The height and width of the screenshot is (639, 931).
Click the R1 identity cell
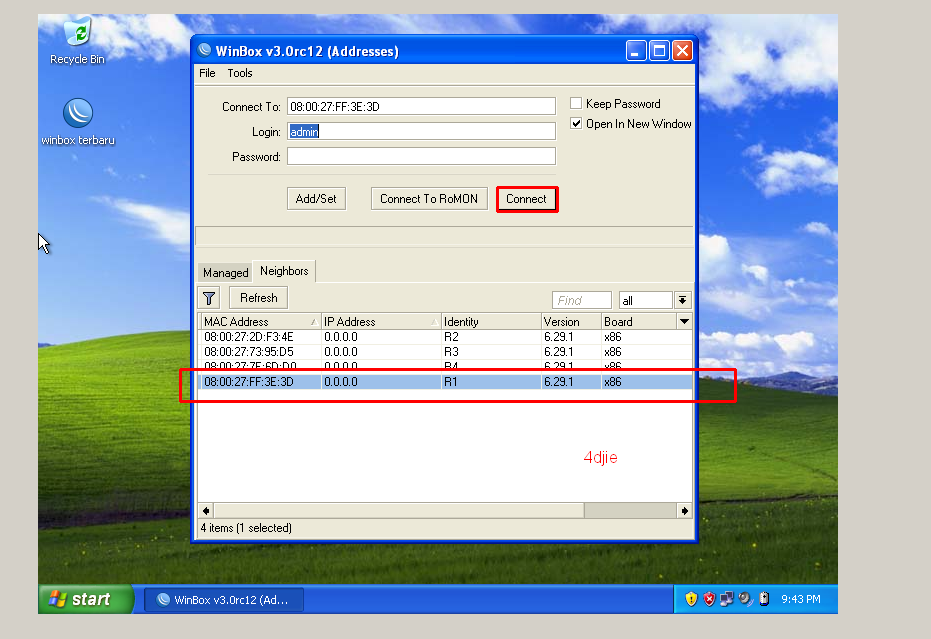coord(451,382)
